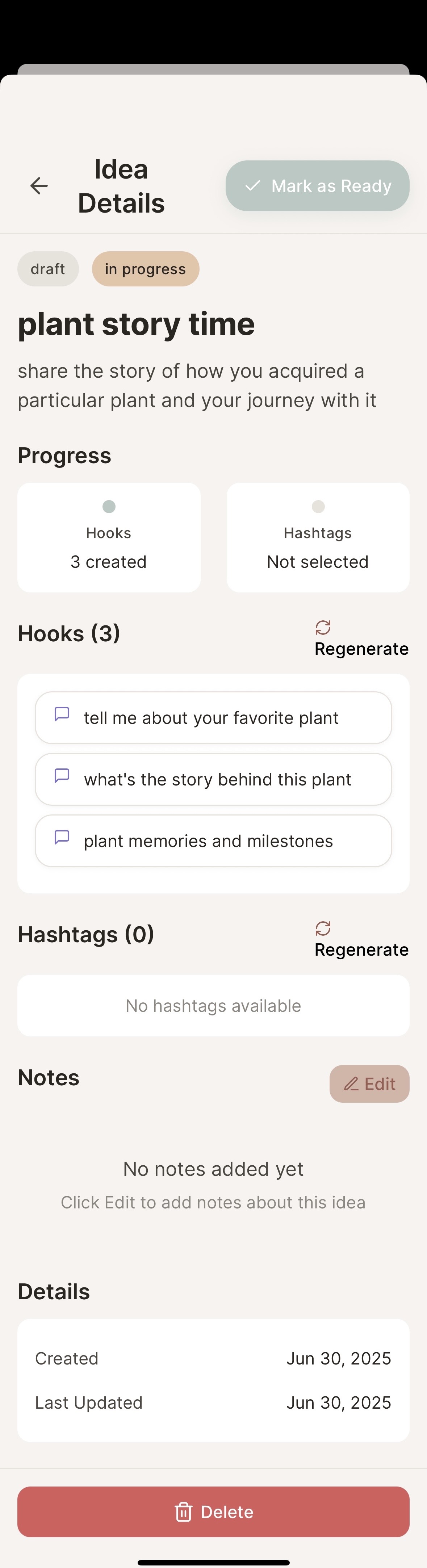Regenerate hooks using the refresh icon
427x1568 pixels.
(x=323, y=628)
